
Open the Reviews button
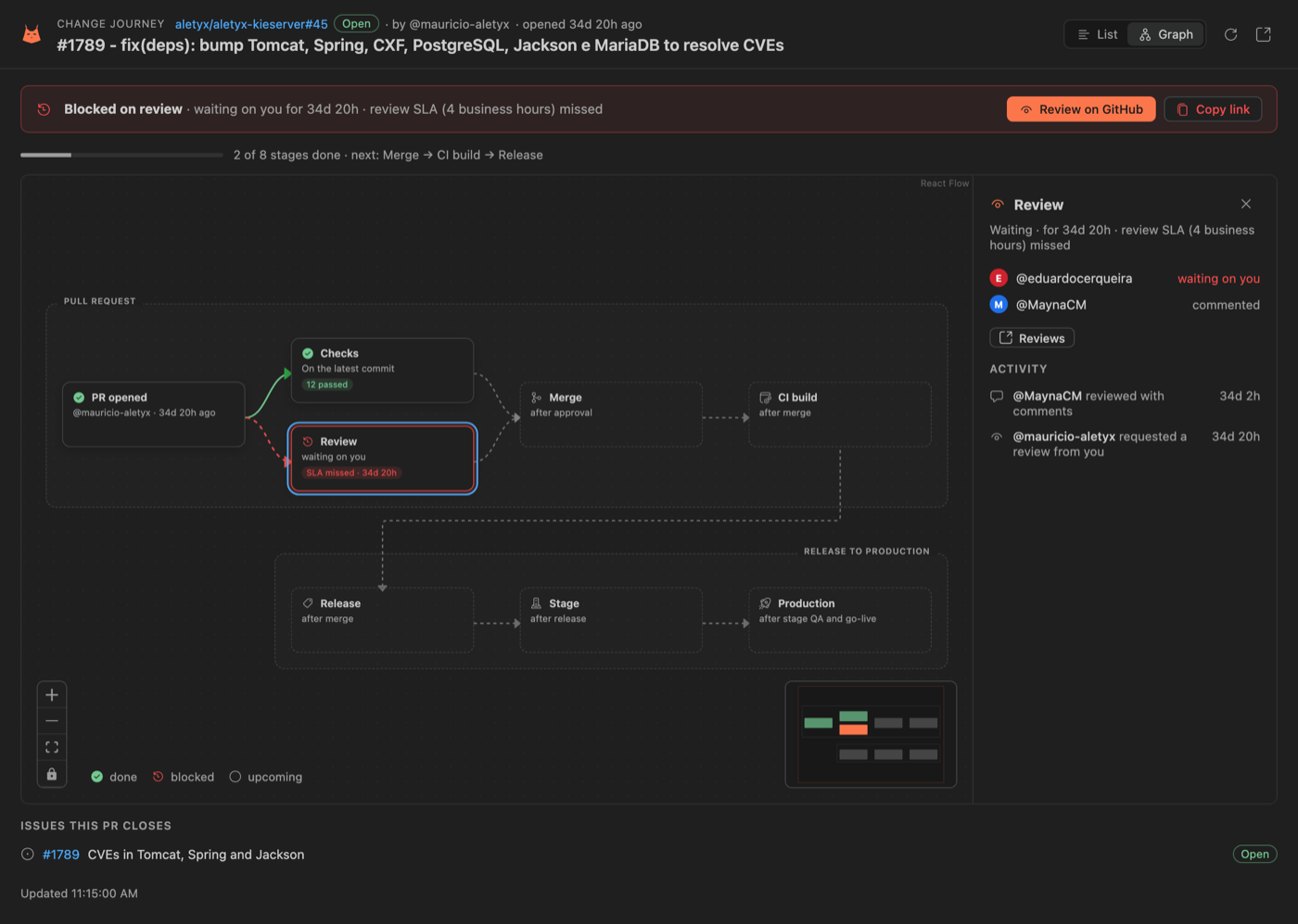pos(1032,338)
